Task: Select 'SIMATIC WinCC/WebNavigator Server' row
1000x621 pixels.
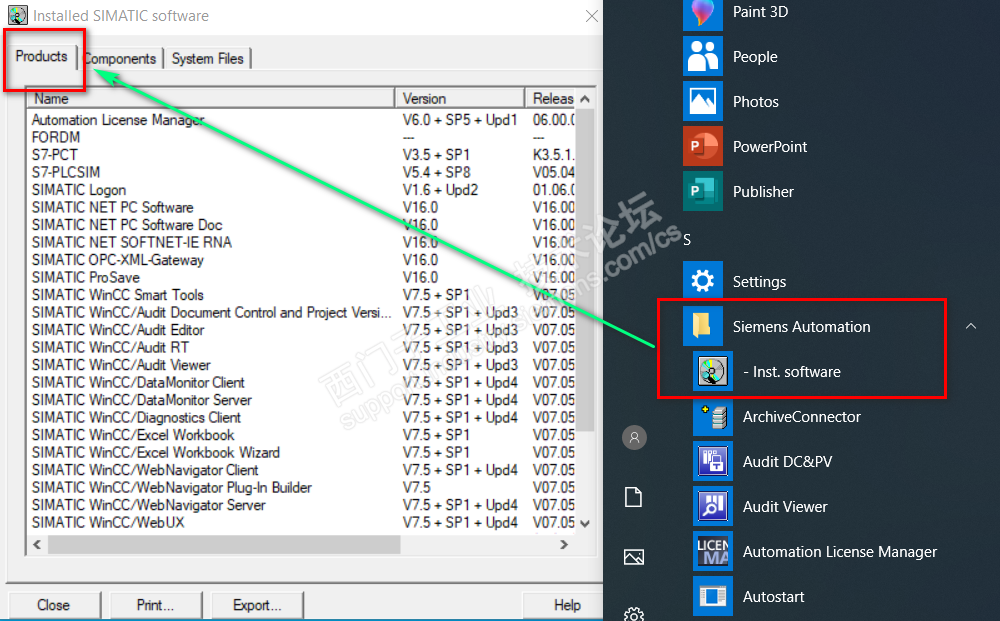Action: click(302, 505)
